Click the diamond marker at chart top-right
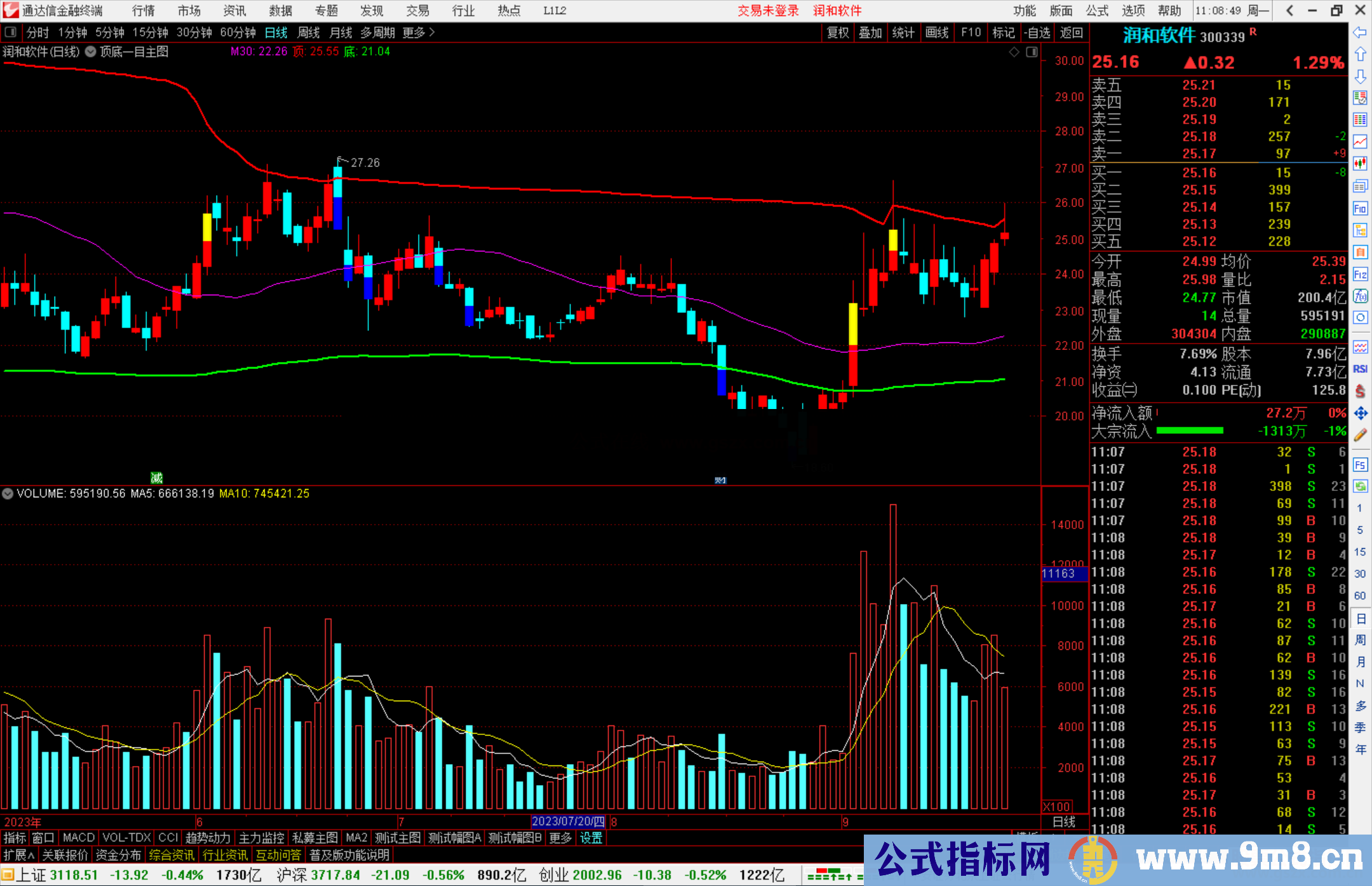This screenshot has width=1372, height=886. pyautogui.click(x=1014, y=52)
